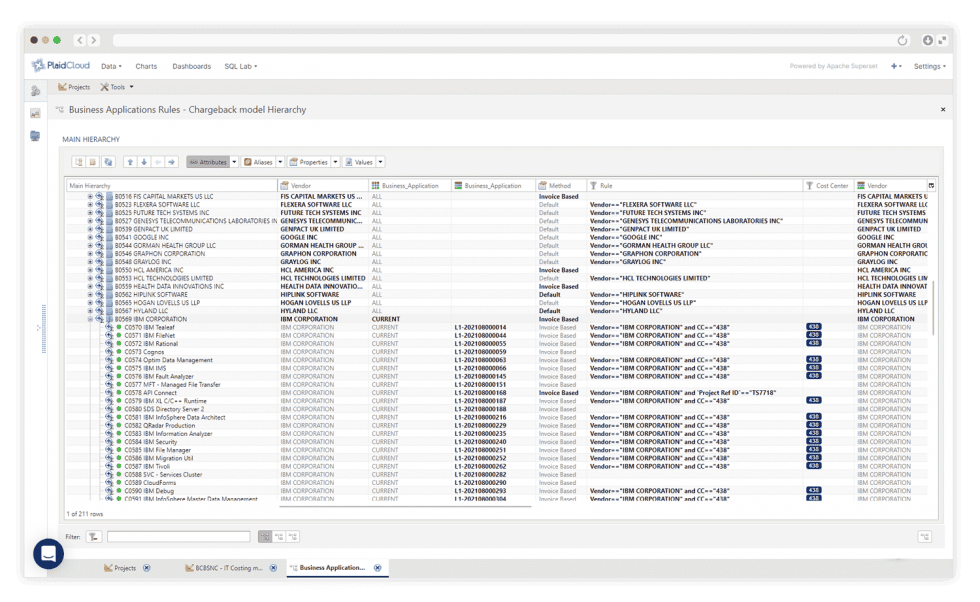Toggle the Attributes view button
The height and width of the screenshot is (602, 980).
(x=208, y=162)
